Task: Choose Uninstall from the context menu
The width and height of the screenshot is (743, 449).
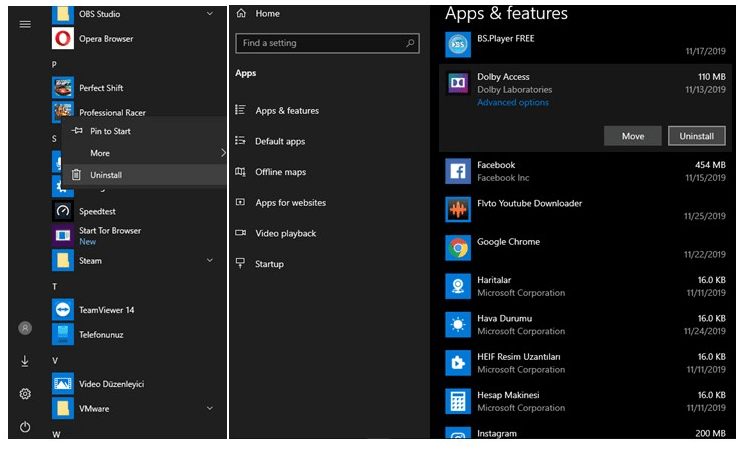Action: [x=106, y=175]
